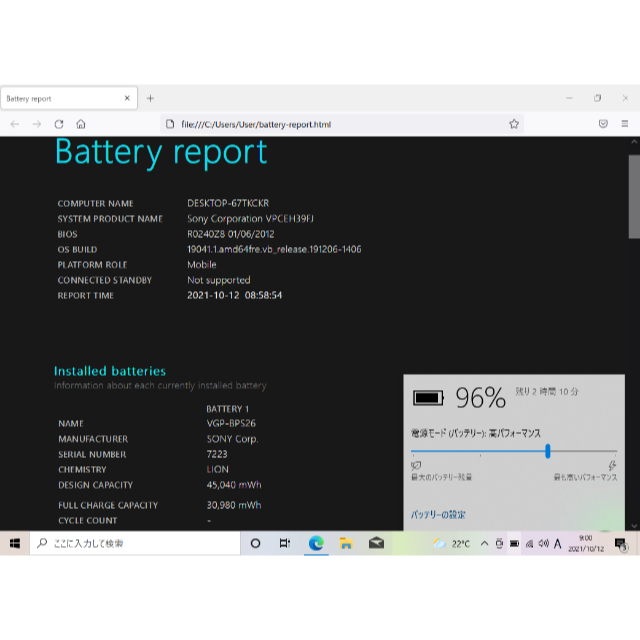
Task: Select the Battery report tab
Action: (x=69, y=98)
